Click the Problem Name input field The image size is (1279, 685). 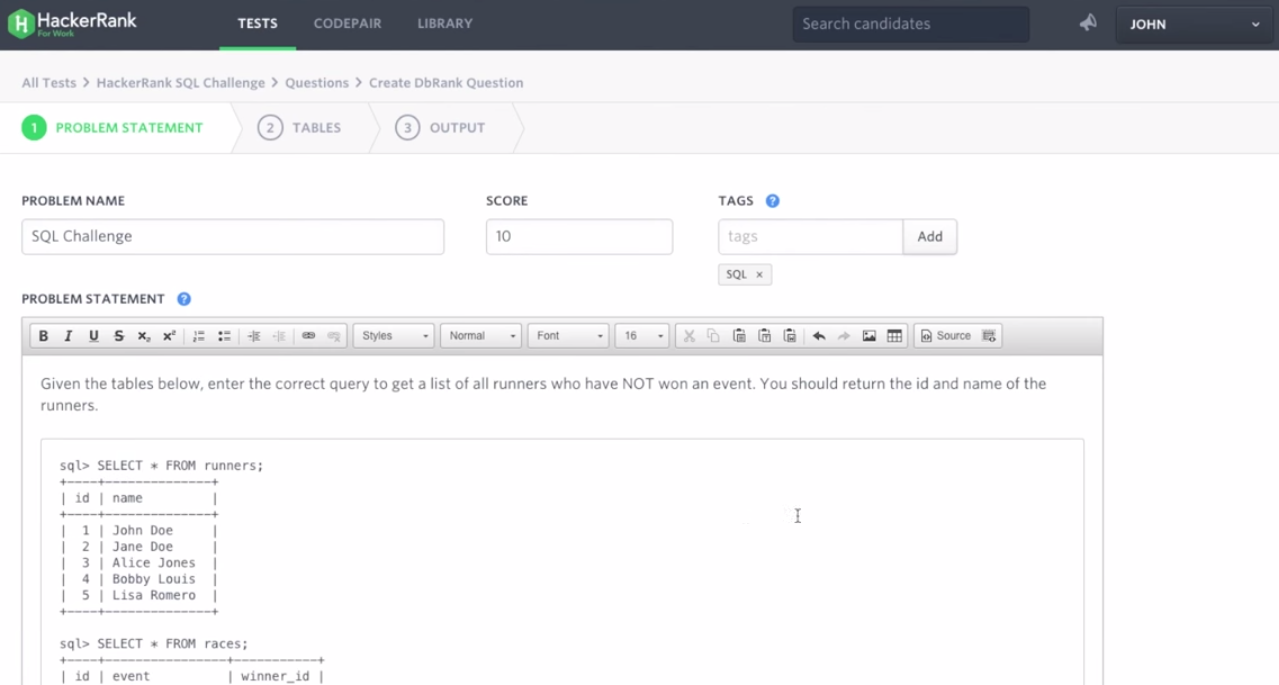pos(233,237)
